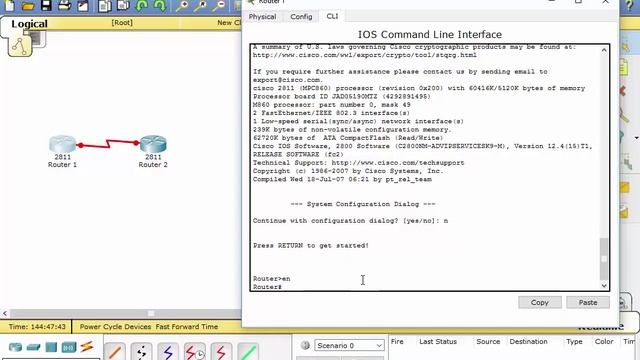Viewport: 640px width, 360px height.
Task: Pick the serial DCE cable with clock
Action: (x=195, y=351)
